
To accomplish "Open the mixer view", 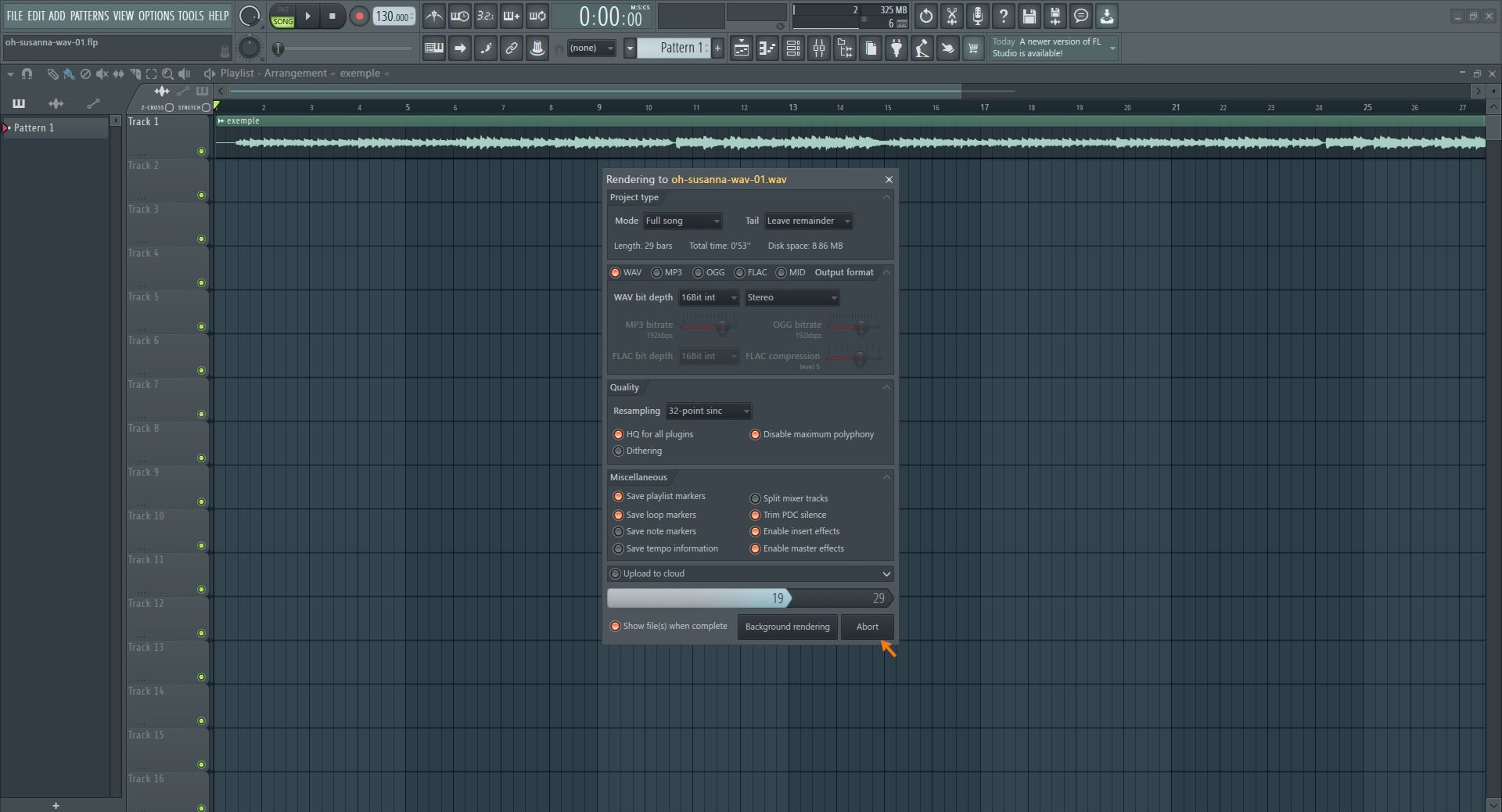I will 819,49.
